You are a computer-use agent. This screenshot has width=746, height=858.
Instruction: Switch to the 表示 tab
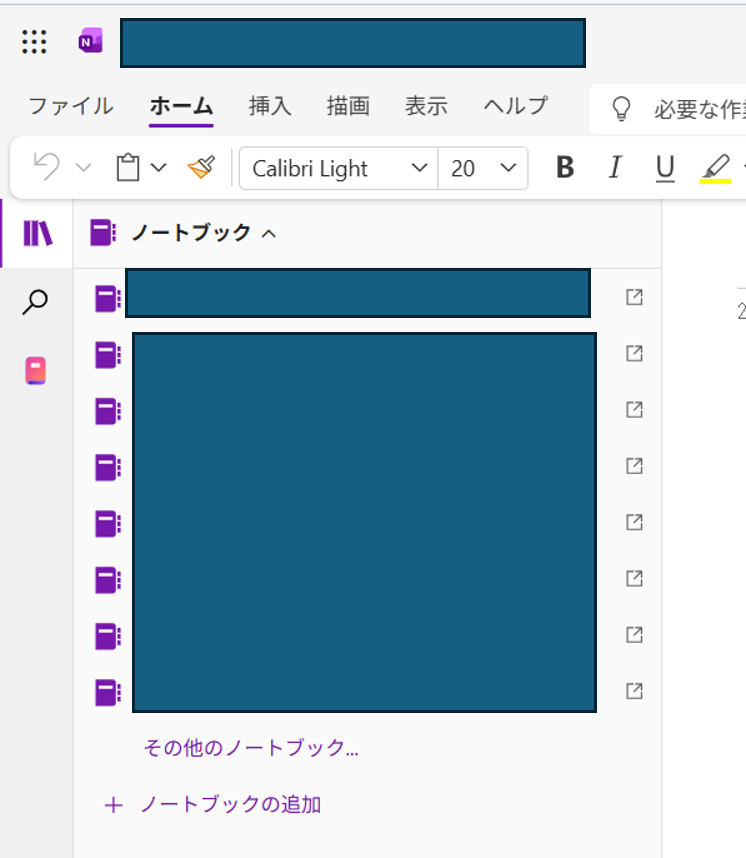[426, 106]
